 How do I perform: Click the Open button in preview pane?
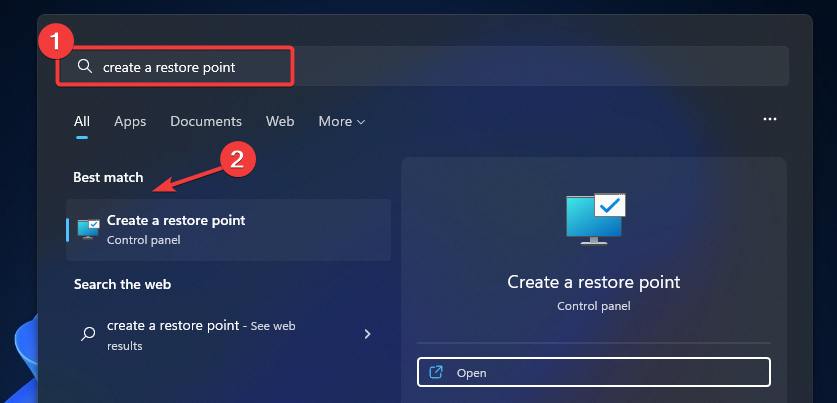tap(594, 372)
